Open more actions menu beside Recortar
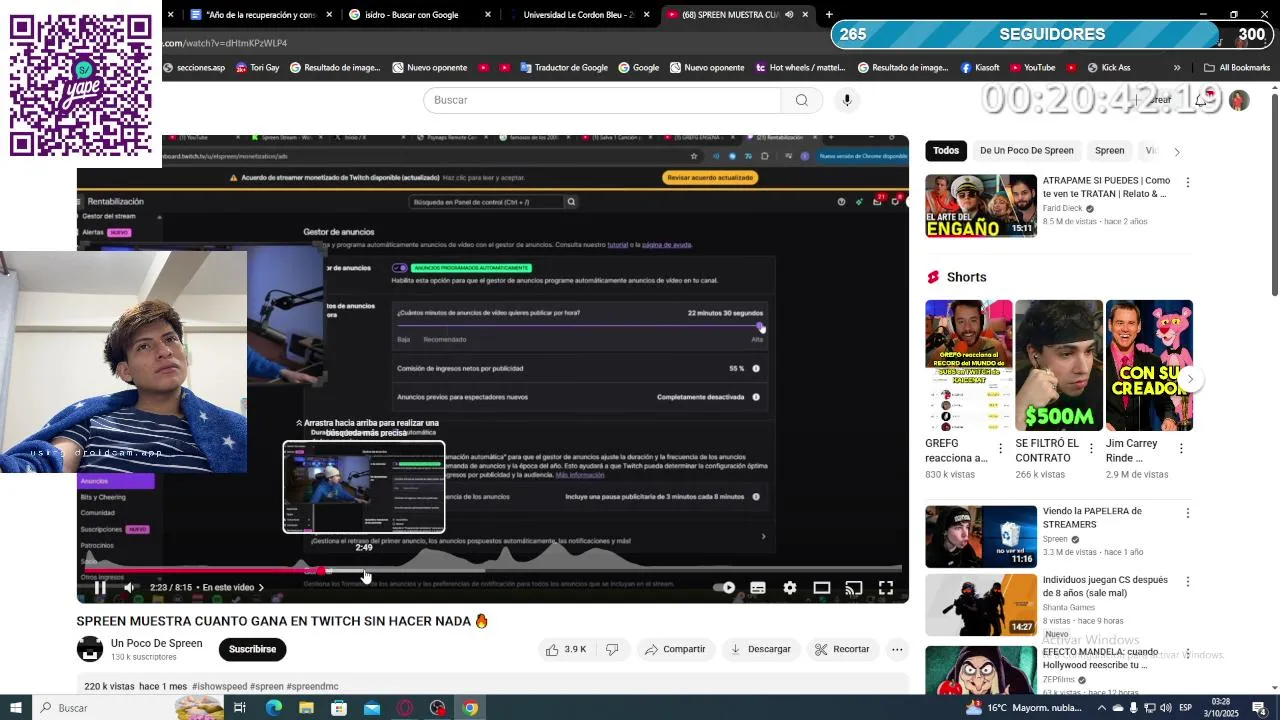 (x=897, y=649)
